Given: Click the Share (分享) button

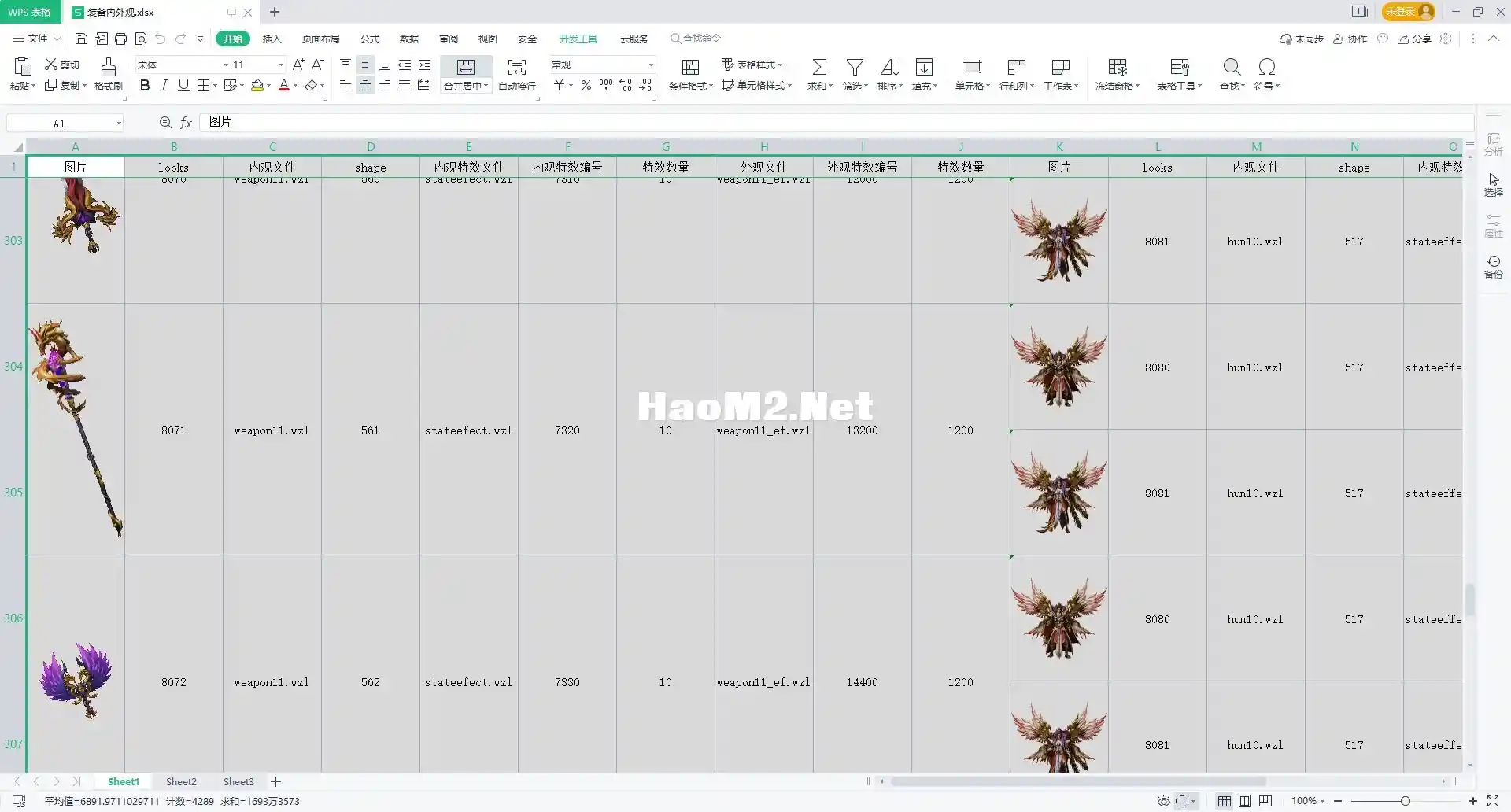Looking at the screenshot, I should pyautogui.click(x=1414, y=39).
